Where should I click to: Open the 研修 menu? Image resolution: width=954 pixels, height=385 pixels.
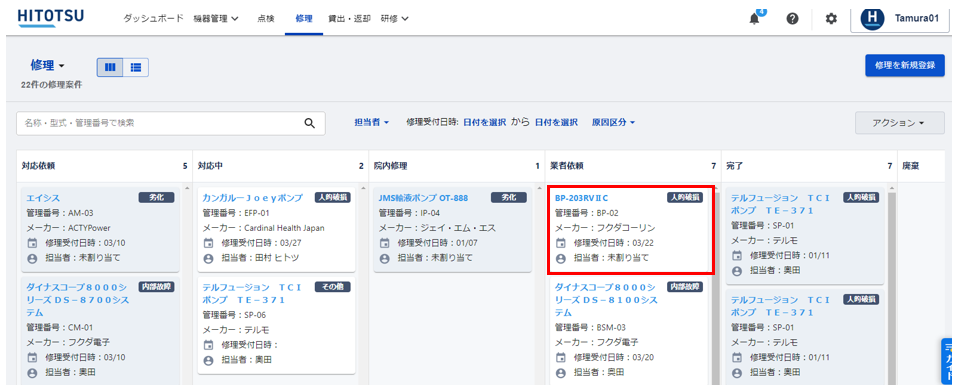(394, 19)
